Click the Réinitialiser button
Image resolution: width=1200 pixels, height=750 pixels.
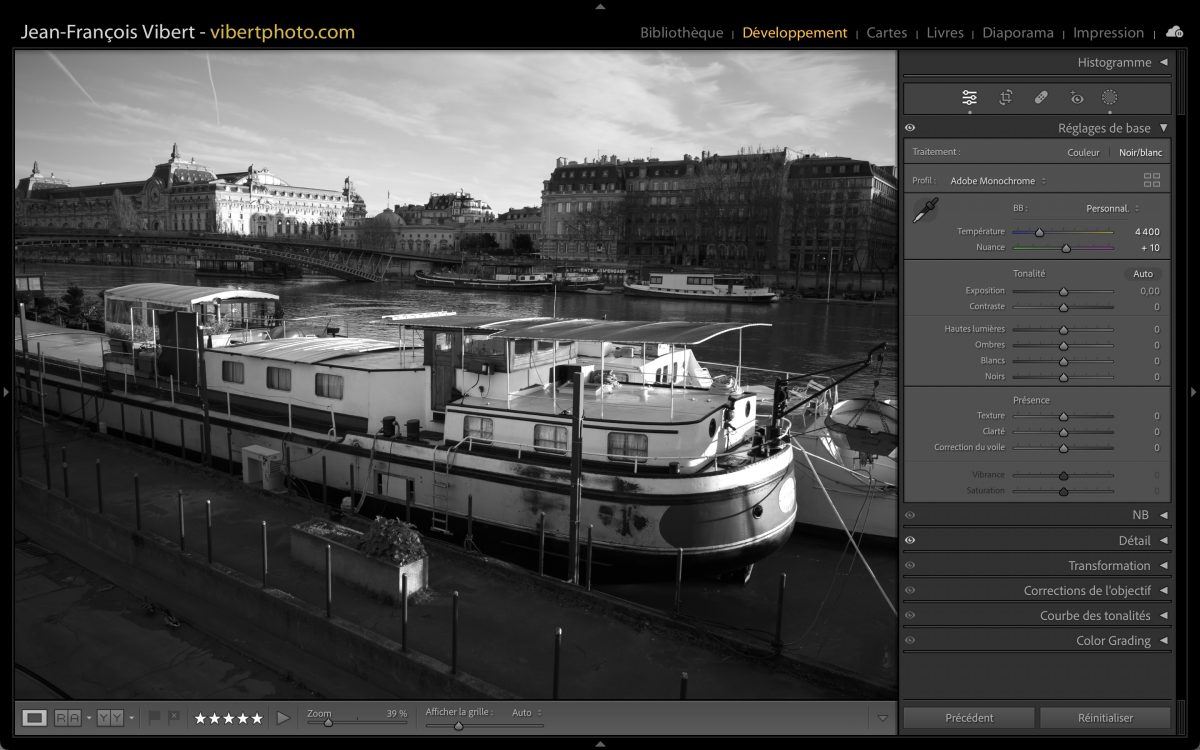tap(1104, 718)
